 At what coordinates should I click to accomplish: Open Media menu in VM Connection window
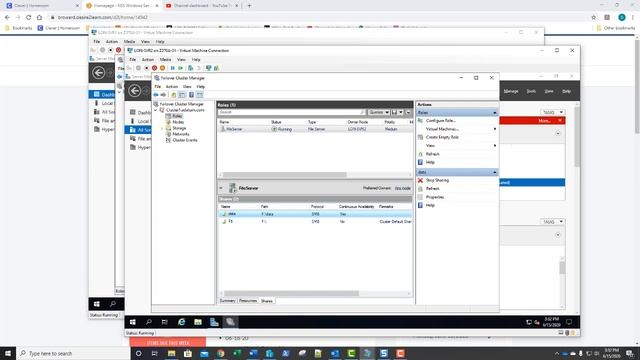(165, 60)
